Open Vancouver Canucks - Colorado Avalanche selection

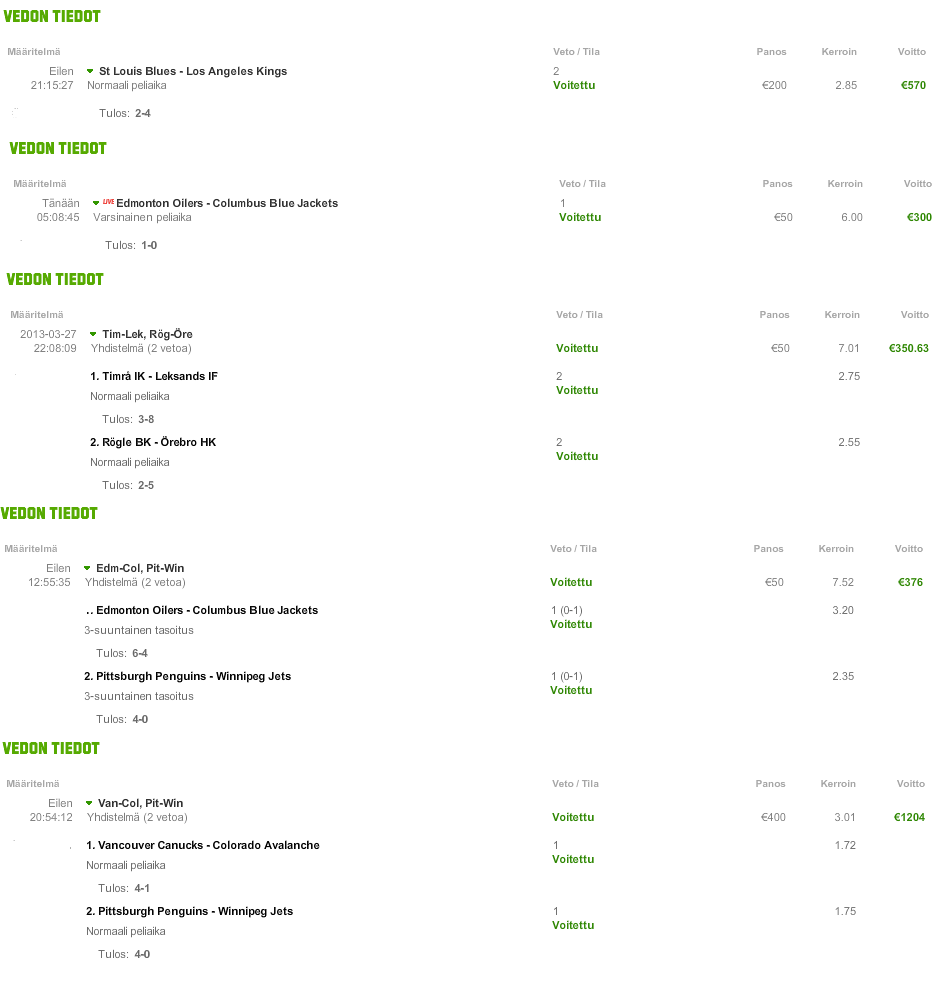tap(203, 845)
